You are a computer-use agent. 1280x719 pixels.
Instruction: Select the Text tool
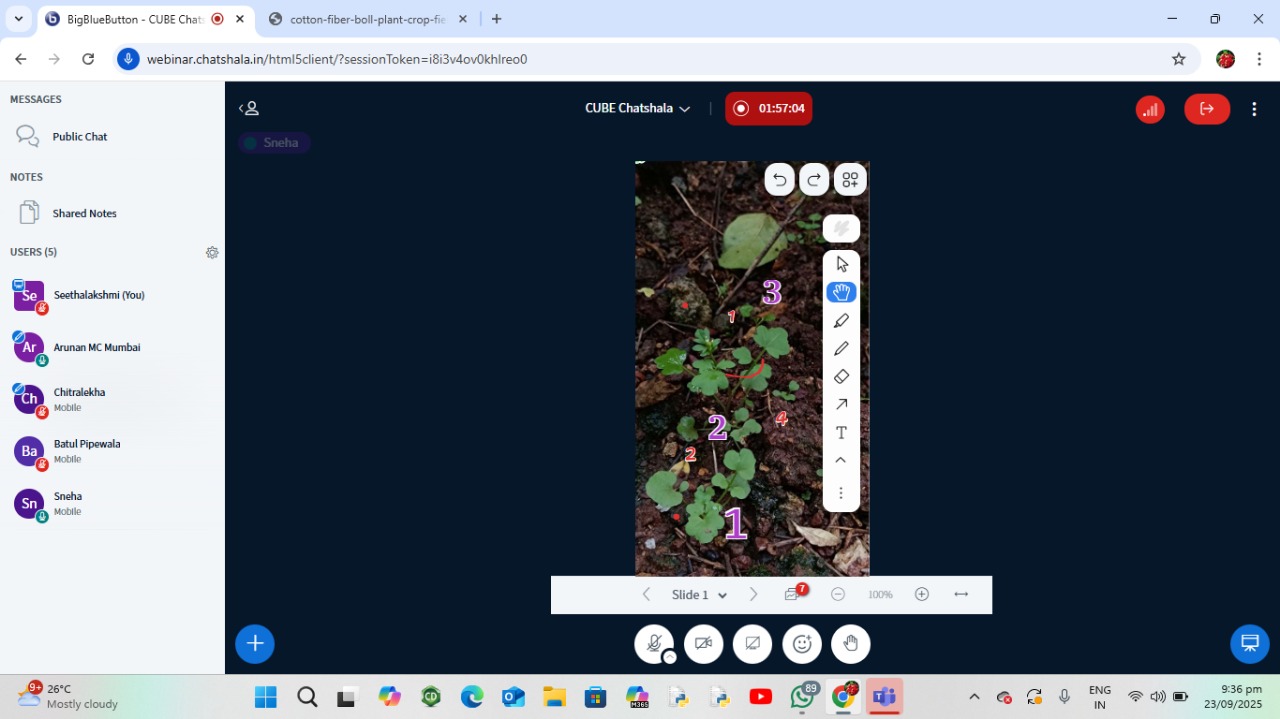(x=841, y=433)
